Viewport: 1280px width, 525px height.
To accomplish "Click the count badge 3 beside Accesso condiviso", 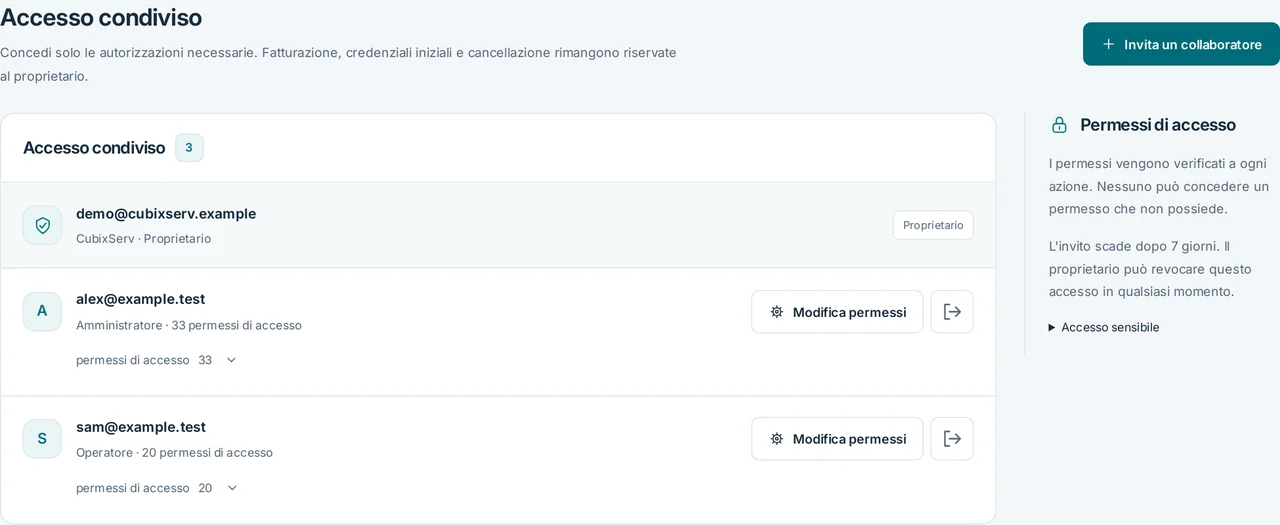I will 189,148.
